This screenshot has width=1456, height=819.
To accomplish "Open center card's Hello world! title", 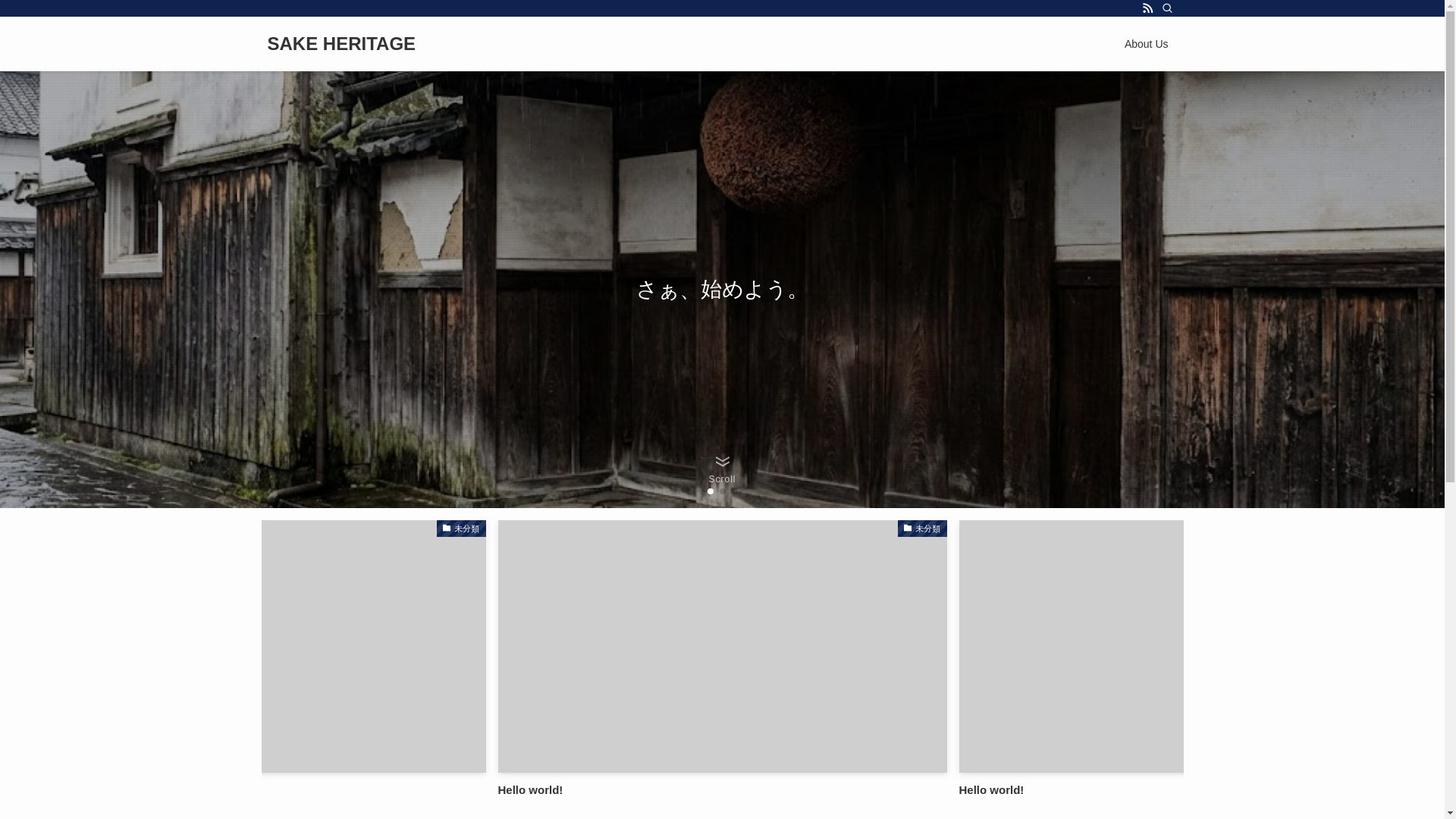I will point(530,790).
